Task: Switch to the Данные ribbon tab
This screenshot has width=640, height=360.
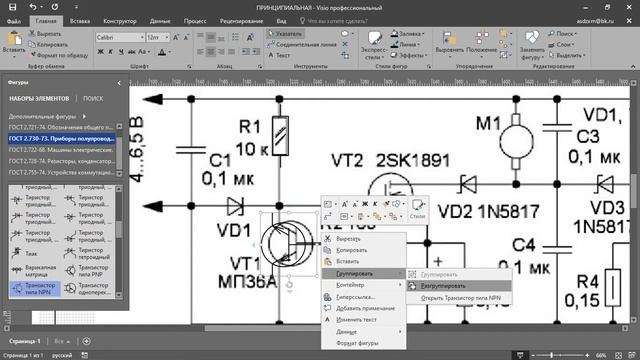Action: coord(160,21)
